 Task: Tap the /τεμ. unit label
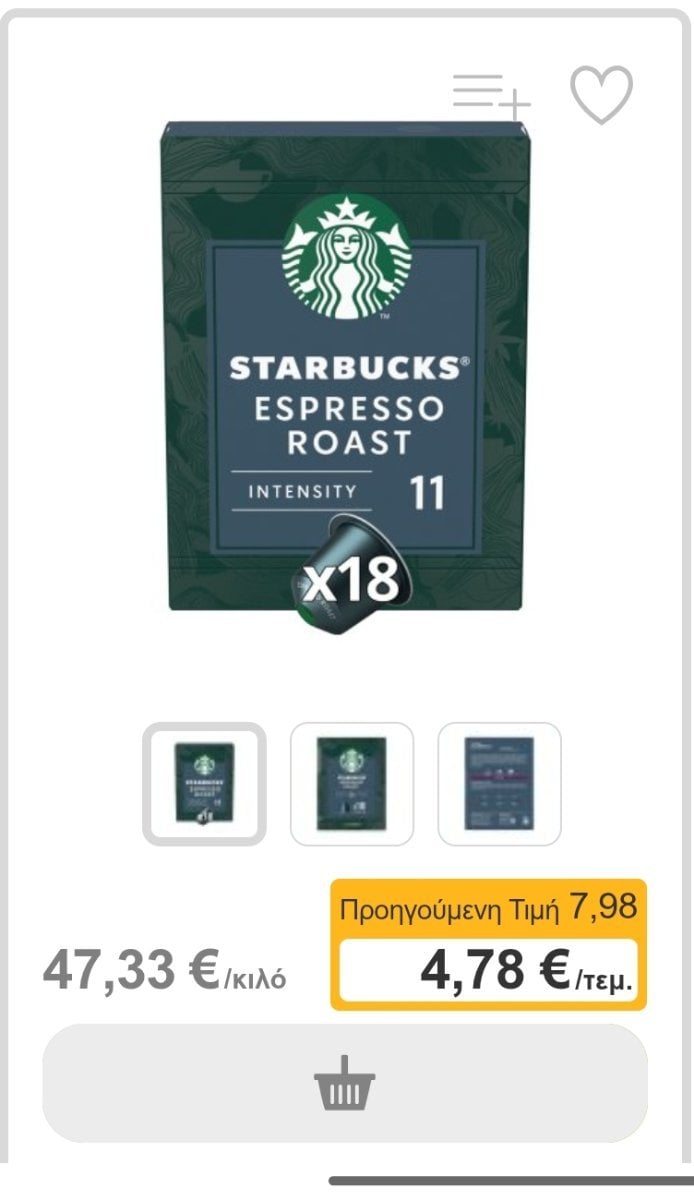click(603, 980)
